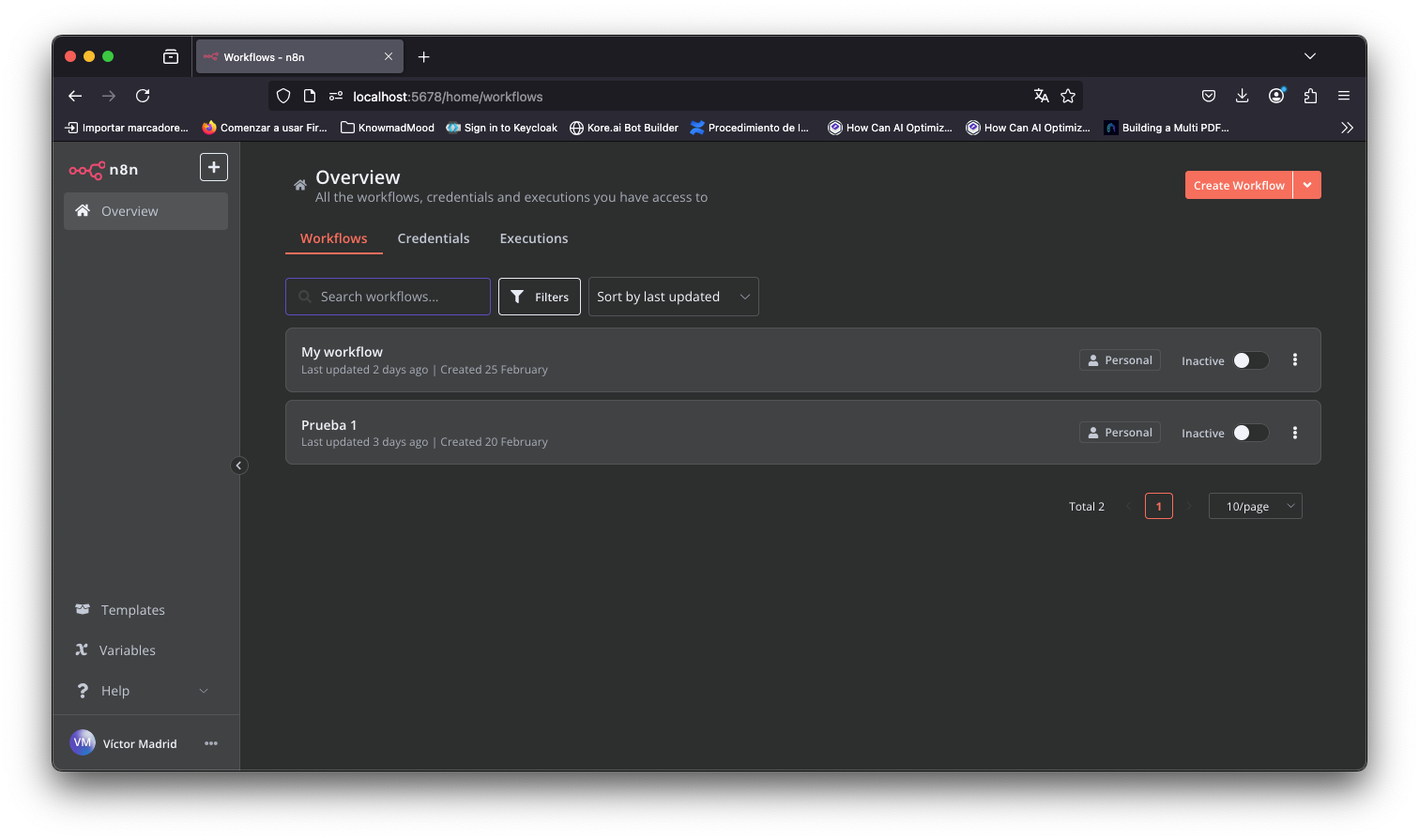The height and width of the screenshot is (840, 1419).
Task: Click browser back arrow
Action: 75,96
